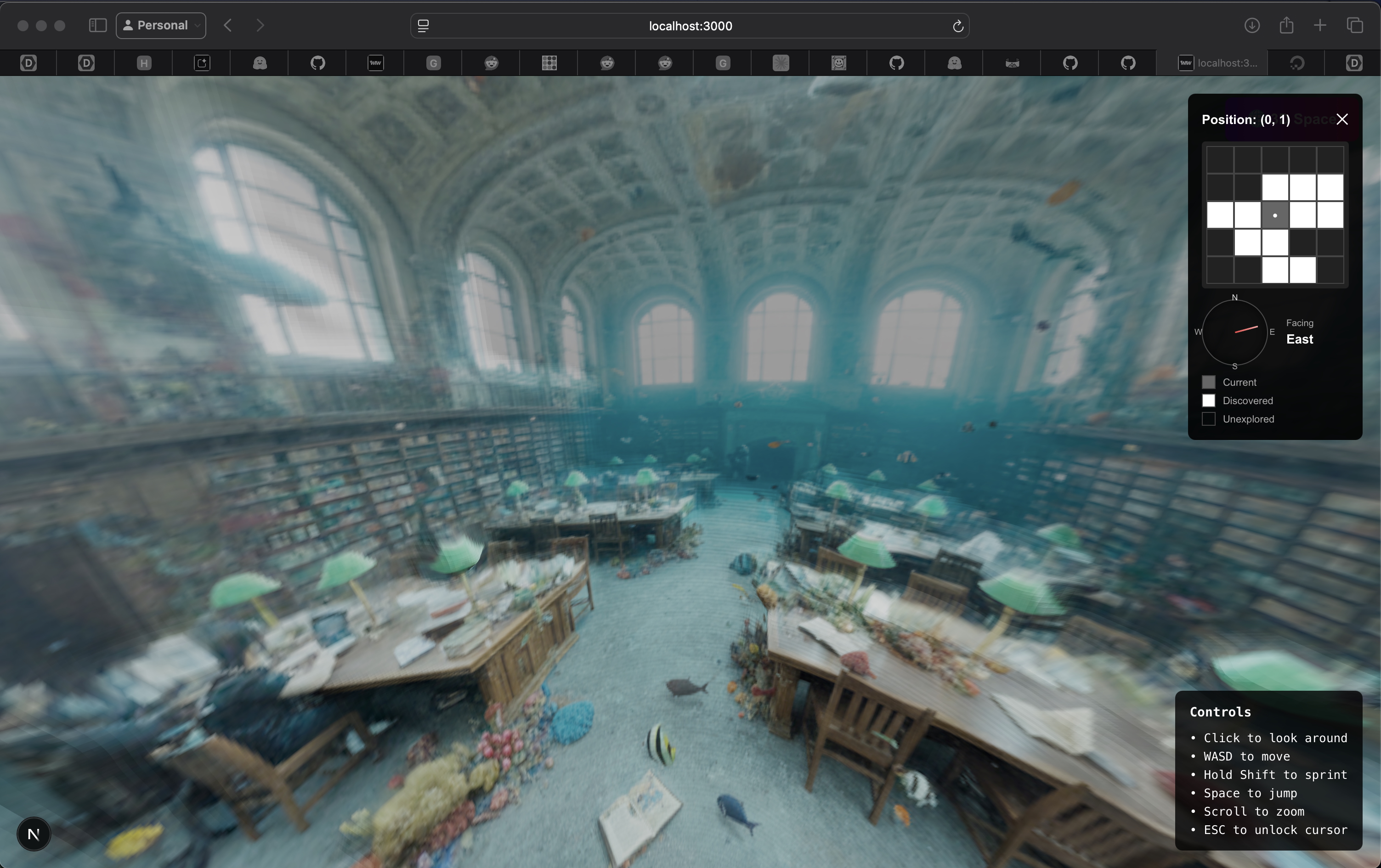This screenshot has height=868, width=1381.
Task: Click the Discovered legend white swatch
Action: pyautogui.click(x=1208, y=401)
